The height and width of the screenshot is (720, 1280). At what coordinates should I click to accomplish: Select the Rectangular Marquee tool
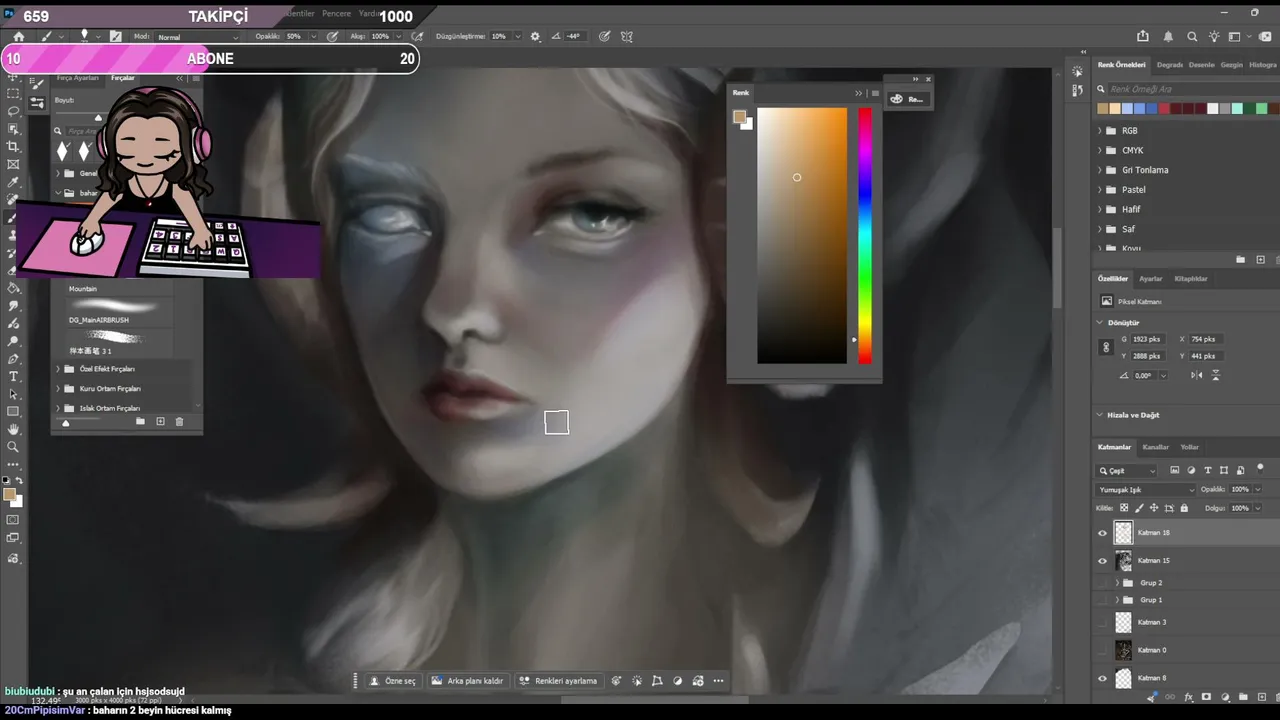[x=13, y=93]
